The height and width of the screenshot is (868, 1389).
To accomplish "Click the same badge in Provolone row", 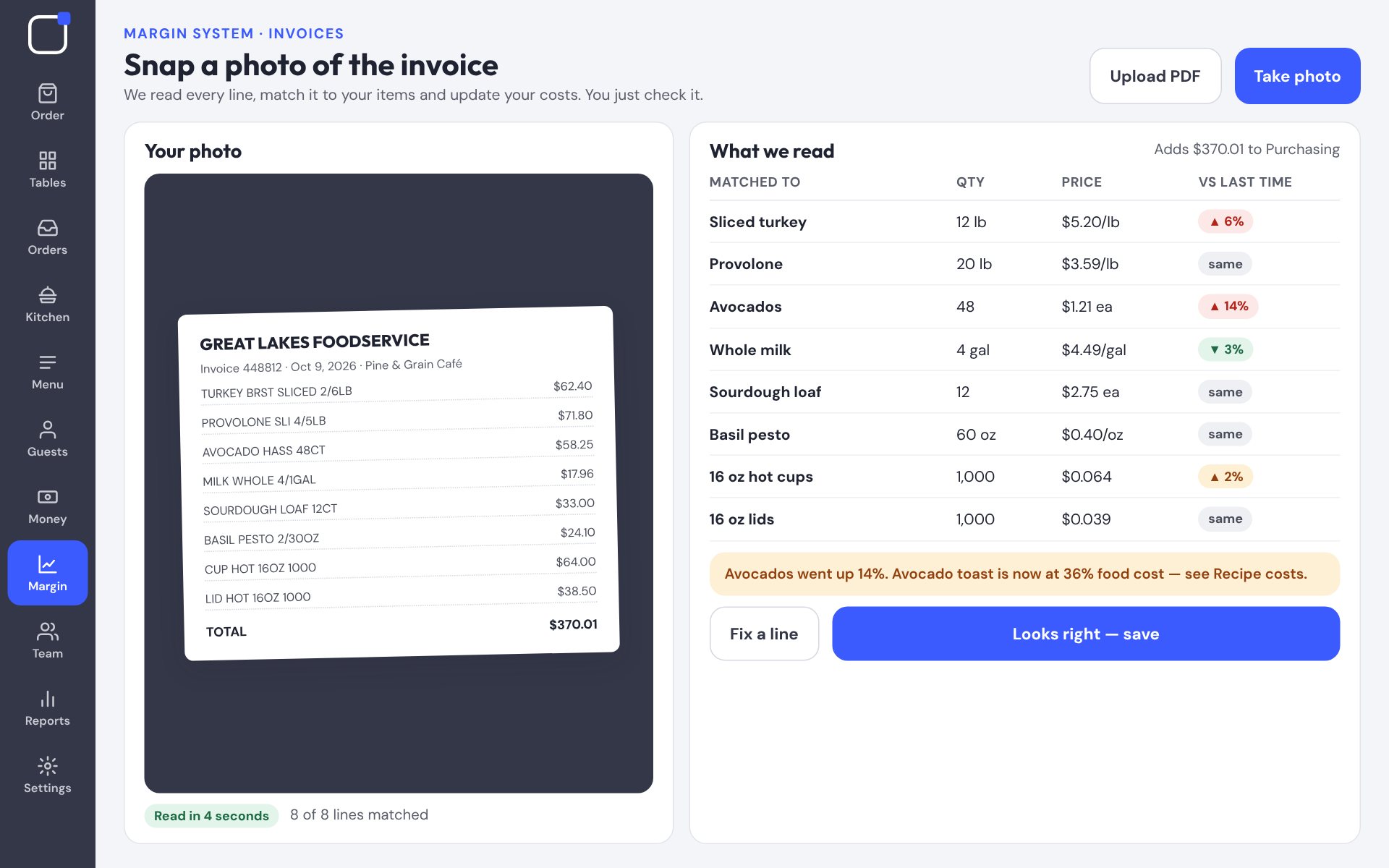I will tap(1225, 264).
